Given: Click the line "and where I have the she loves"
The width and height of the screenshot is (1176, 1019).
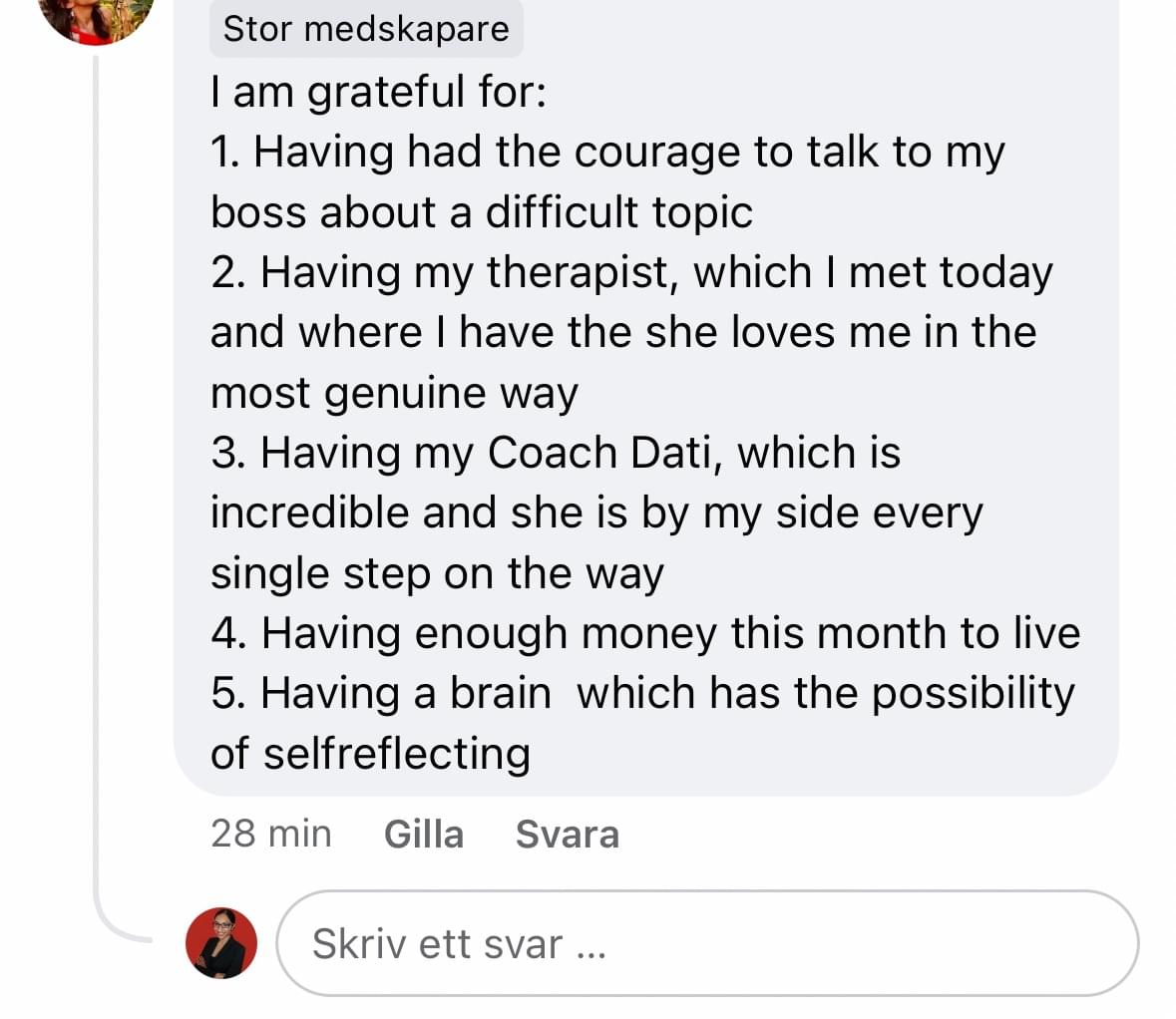Looking at the screenshot, I should (622, 333).
